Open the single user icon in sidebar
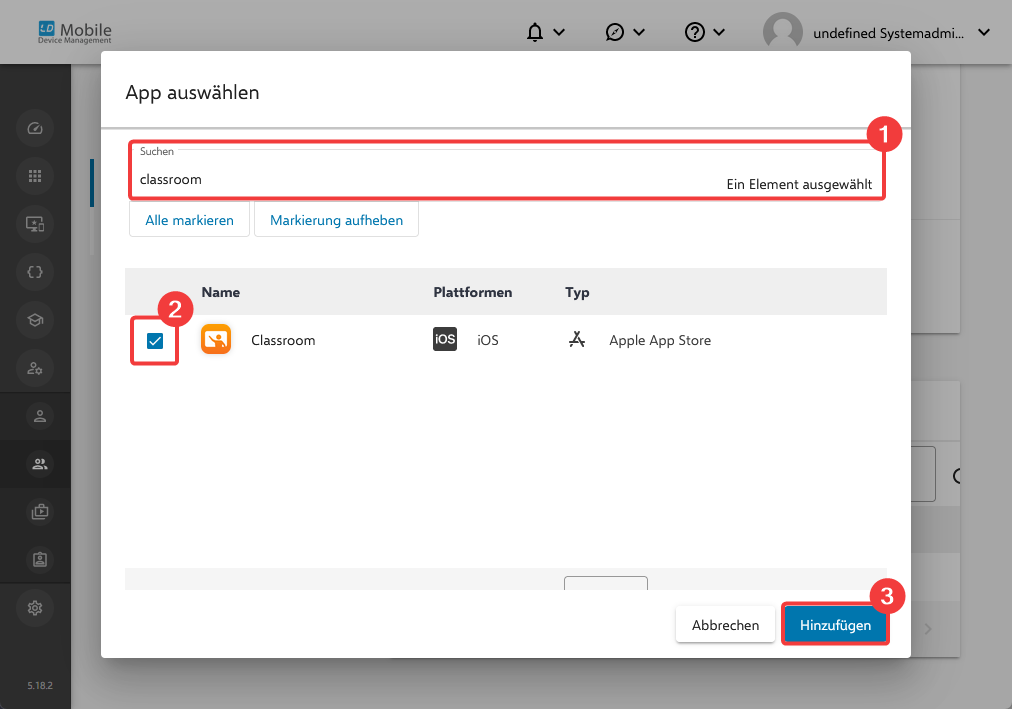The image size is (1012, 709). (39, 416)
